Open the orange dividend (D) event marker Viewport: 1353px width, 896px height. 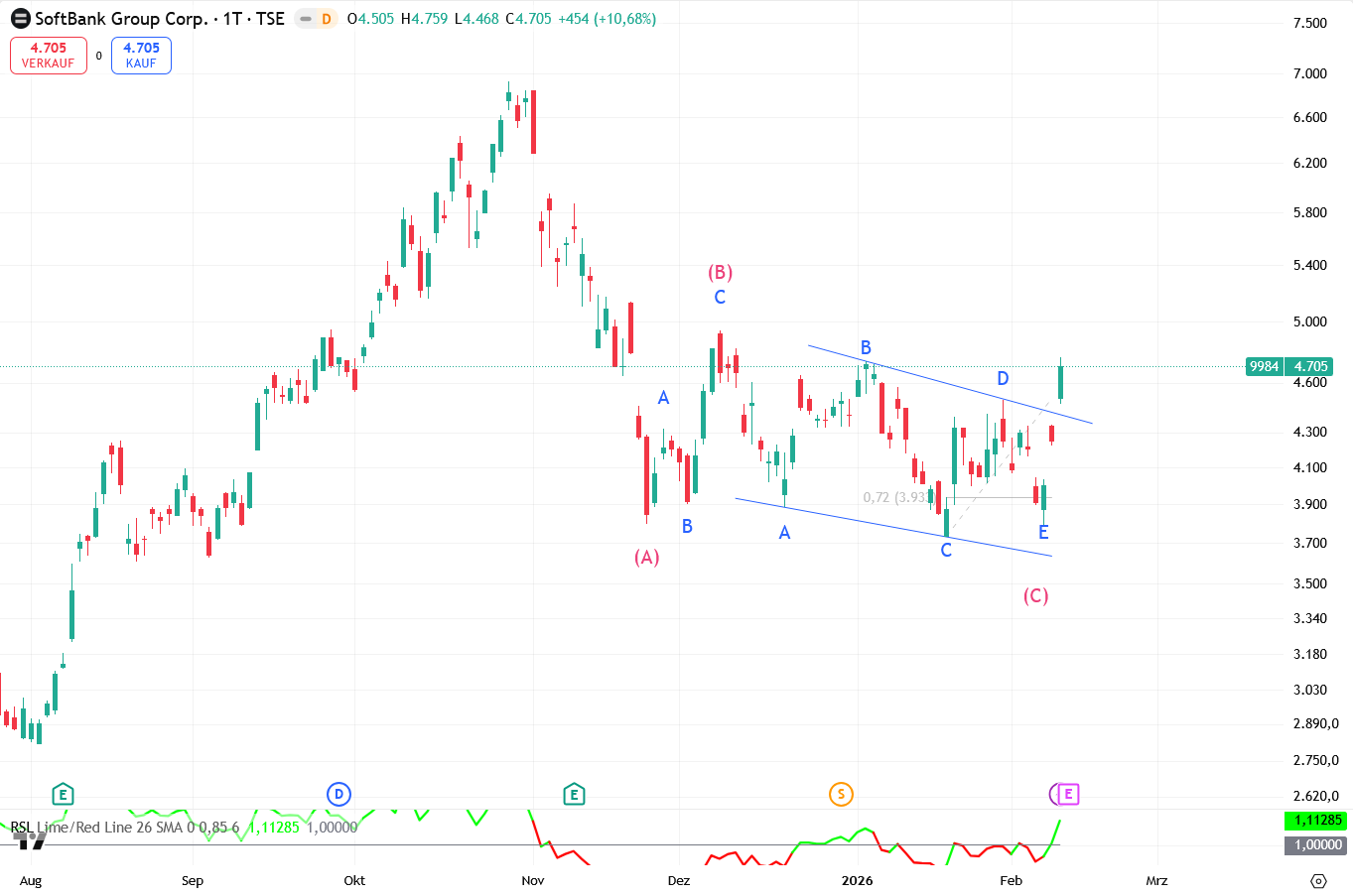[326, 19]
